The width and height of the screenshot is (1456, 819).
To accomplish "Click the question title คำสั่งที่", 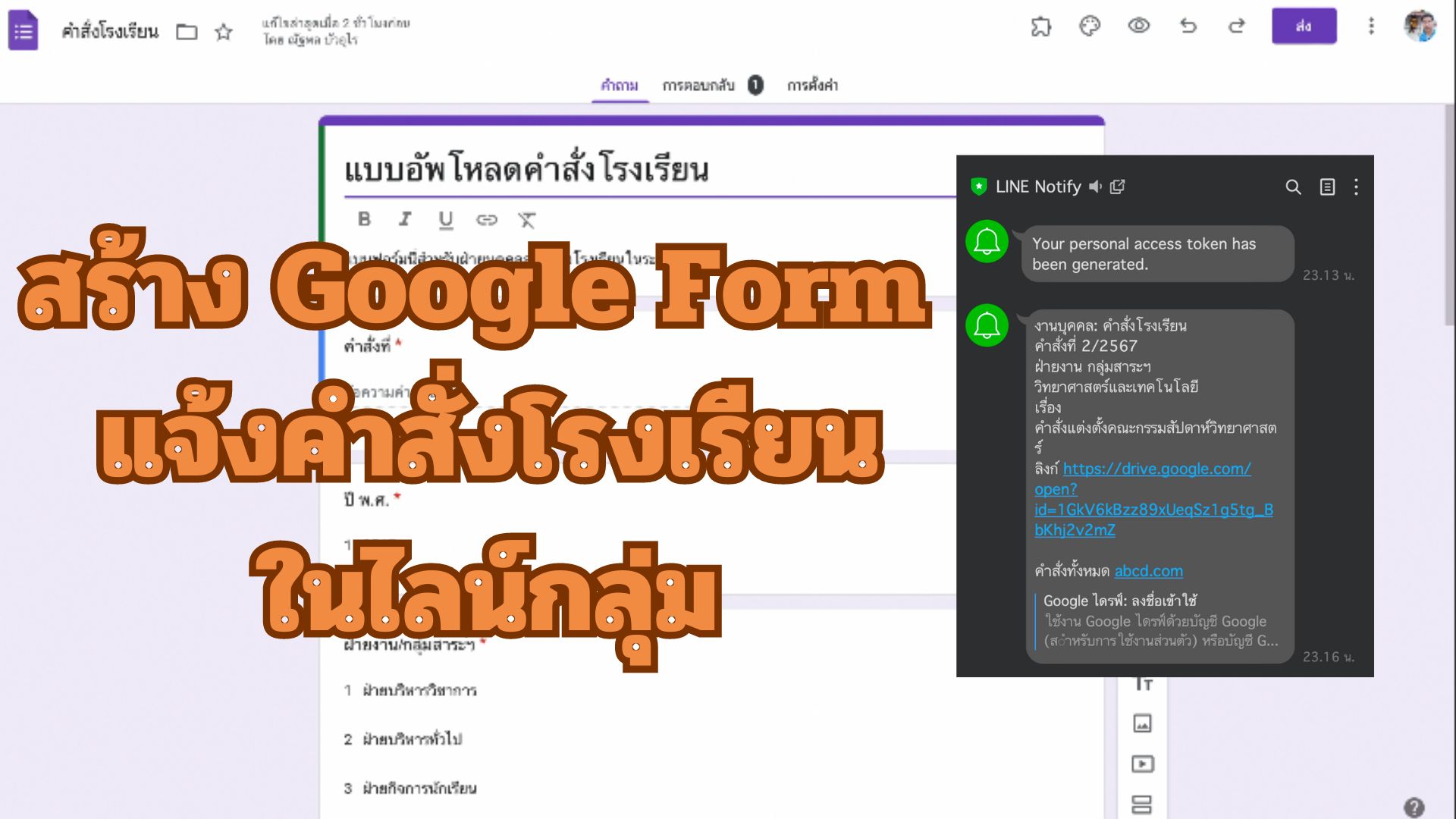I will tap(367, 346).
